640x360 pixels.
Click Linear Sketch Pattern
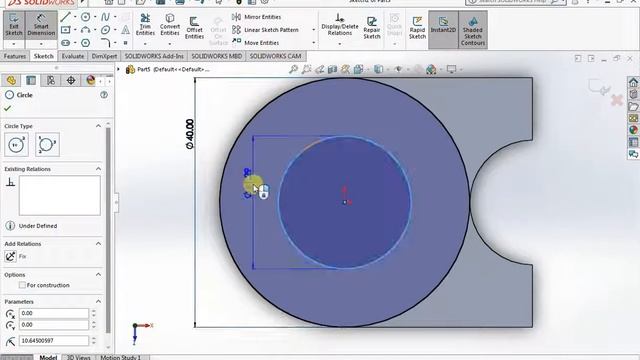coord(265,30)
